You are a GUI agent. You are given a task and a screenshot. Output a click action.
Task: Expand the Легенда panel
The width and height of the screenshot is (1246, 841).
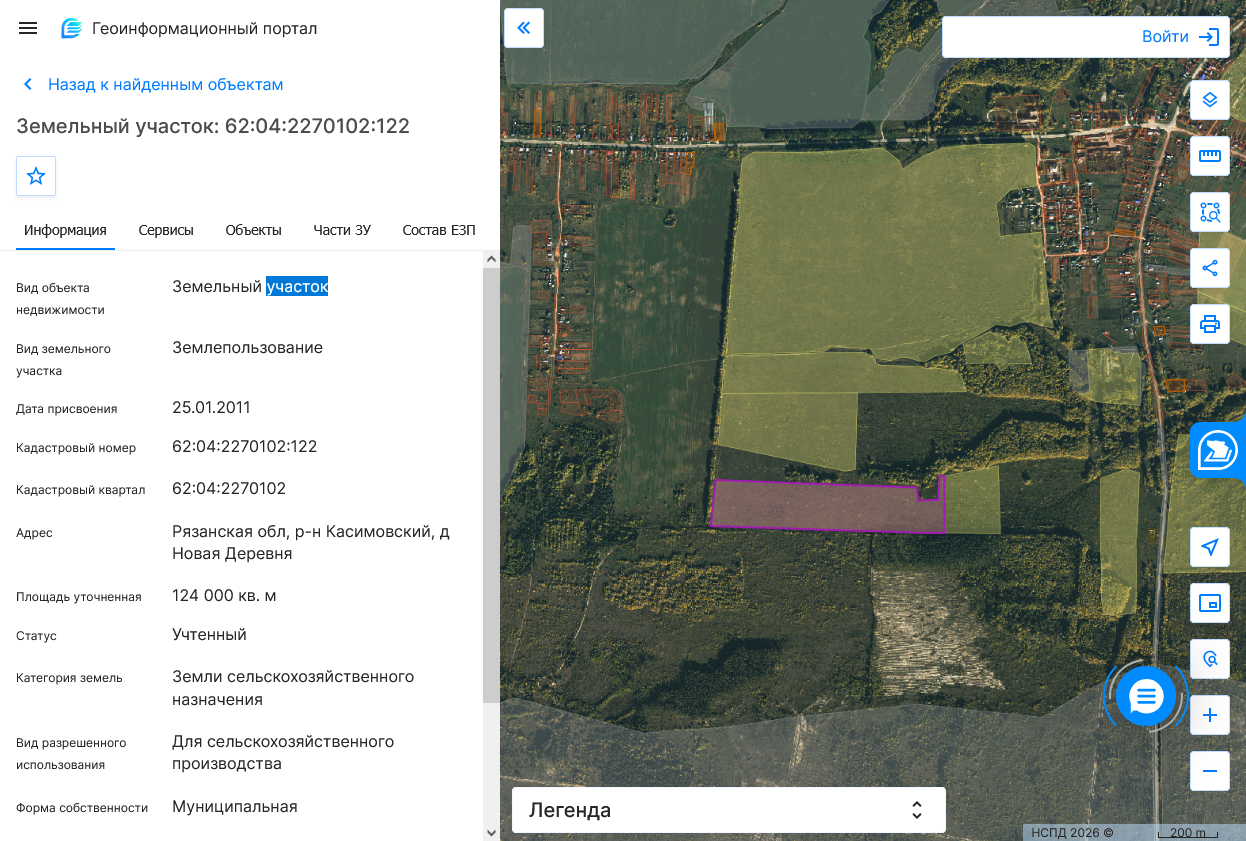[x=729, y=810]
